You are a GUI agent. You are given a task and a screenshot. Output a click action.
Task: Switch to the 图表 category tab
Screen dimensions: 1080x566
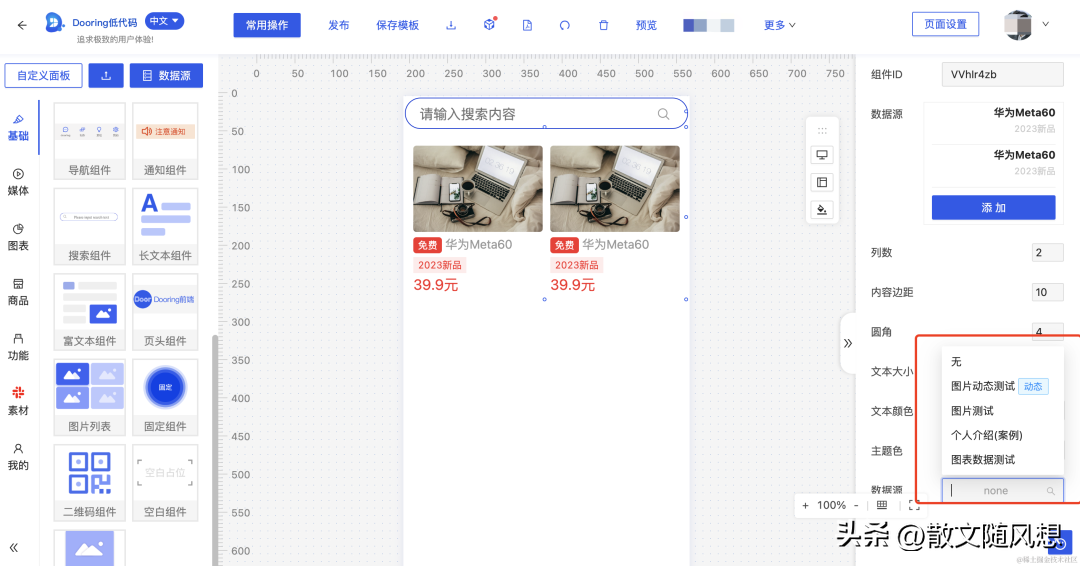click(x=18, y=238)
